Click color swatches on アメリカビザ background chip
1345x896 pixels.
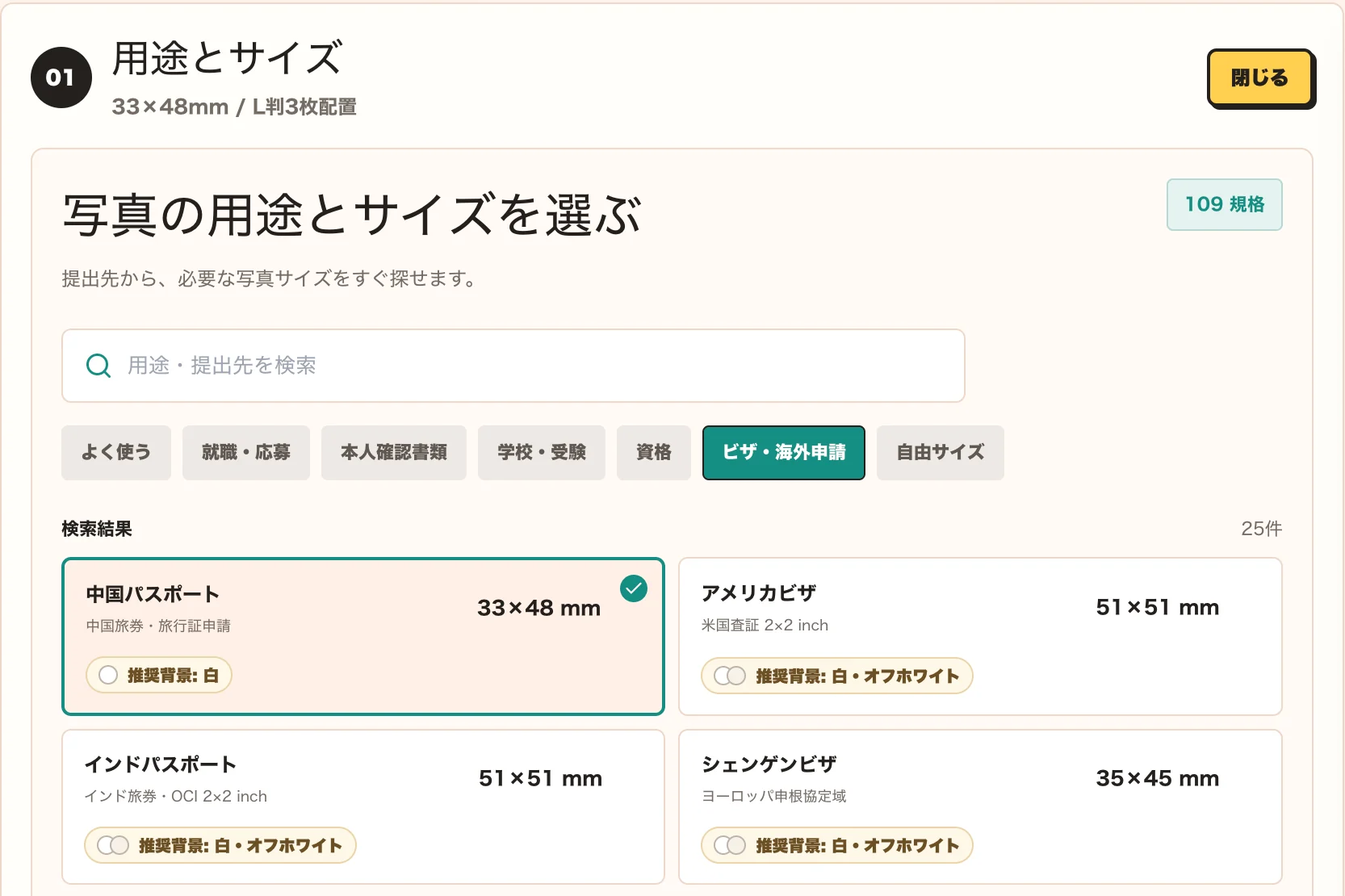pyautogui.click(x=730, y=676)
